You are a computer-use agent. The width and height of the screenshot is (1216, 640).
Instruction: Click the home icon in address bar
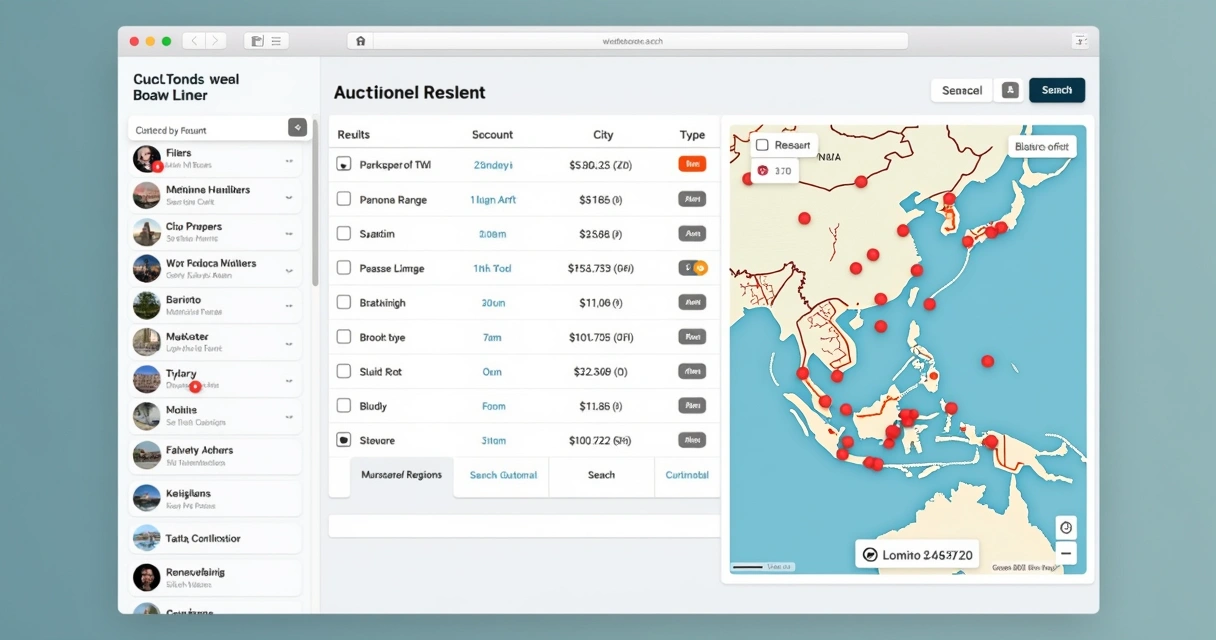click(360, 41)
